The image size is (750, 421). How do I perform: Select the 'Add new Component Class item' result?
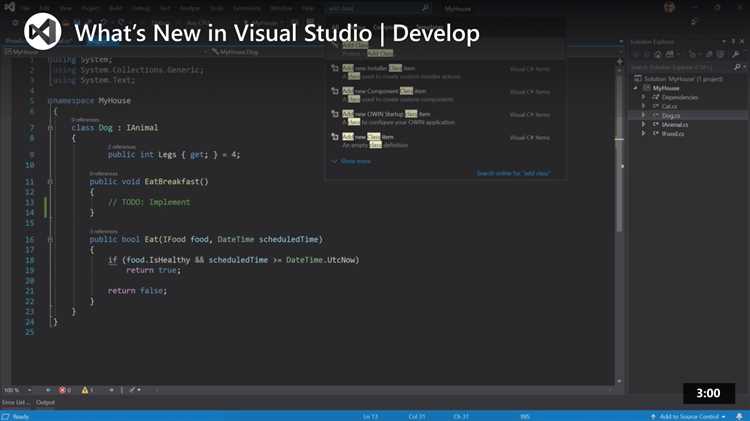(446, 95)
